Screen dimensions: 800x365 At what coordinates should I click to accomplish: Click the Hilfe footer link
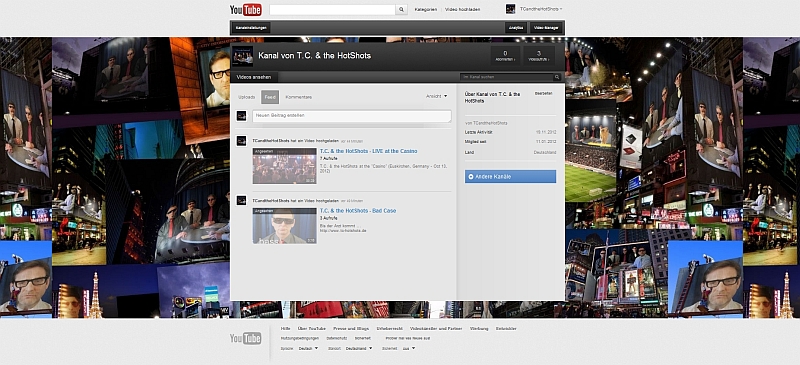point(285,329)
